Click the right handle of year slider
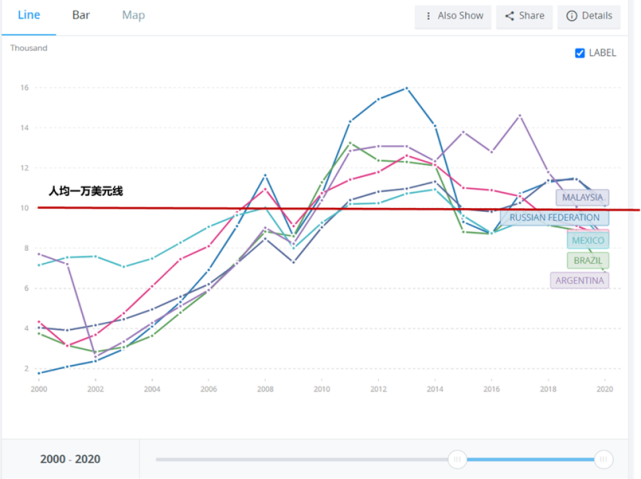 [x=603, y=459]
